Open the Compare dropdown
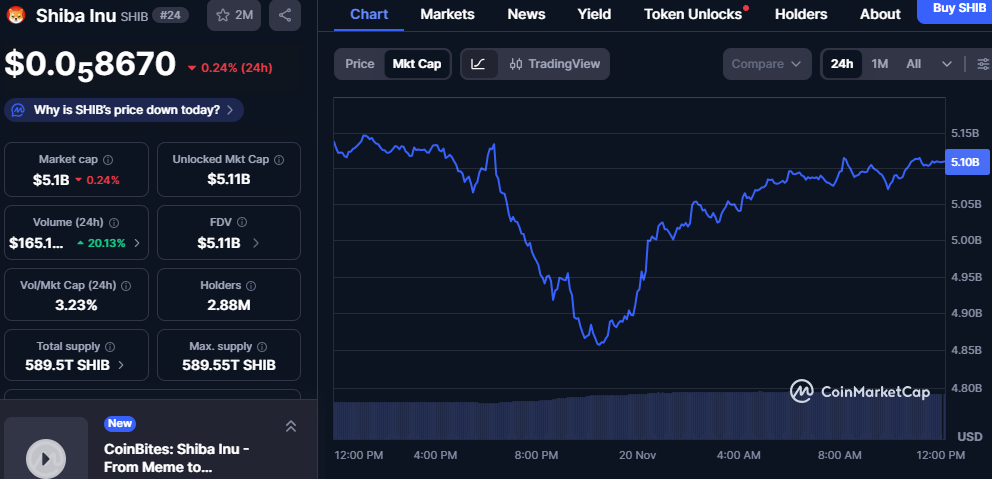992x479 pixels. (766, 64)
